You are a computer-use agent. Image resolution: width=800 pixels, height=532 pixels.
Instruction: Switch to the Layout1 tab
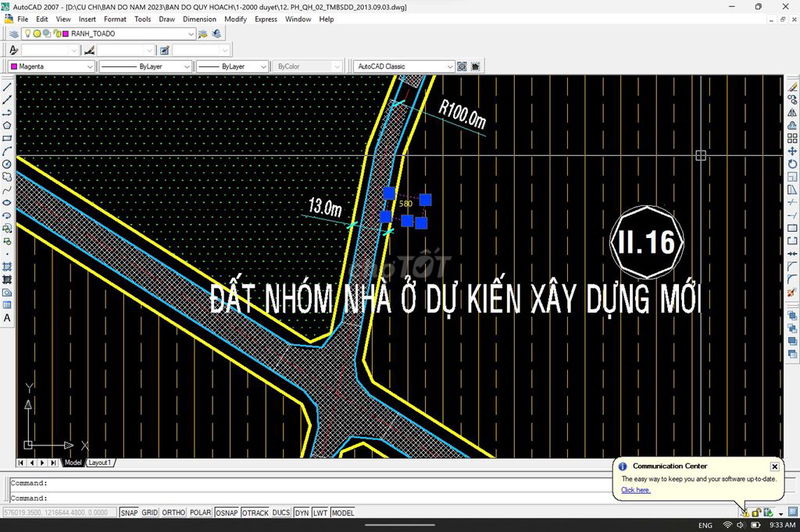[x=99, y=463]
